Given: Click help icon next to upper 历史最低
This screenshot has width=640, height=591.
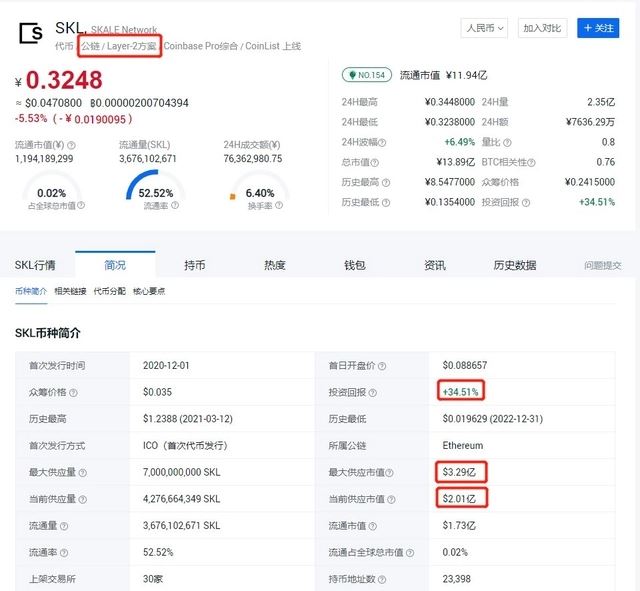Looking at the screenshot, I should click(x=386, y=203).
